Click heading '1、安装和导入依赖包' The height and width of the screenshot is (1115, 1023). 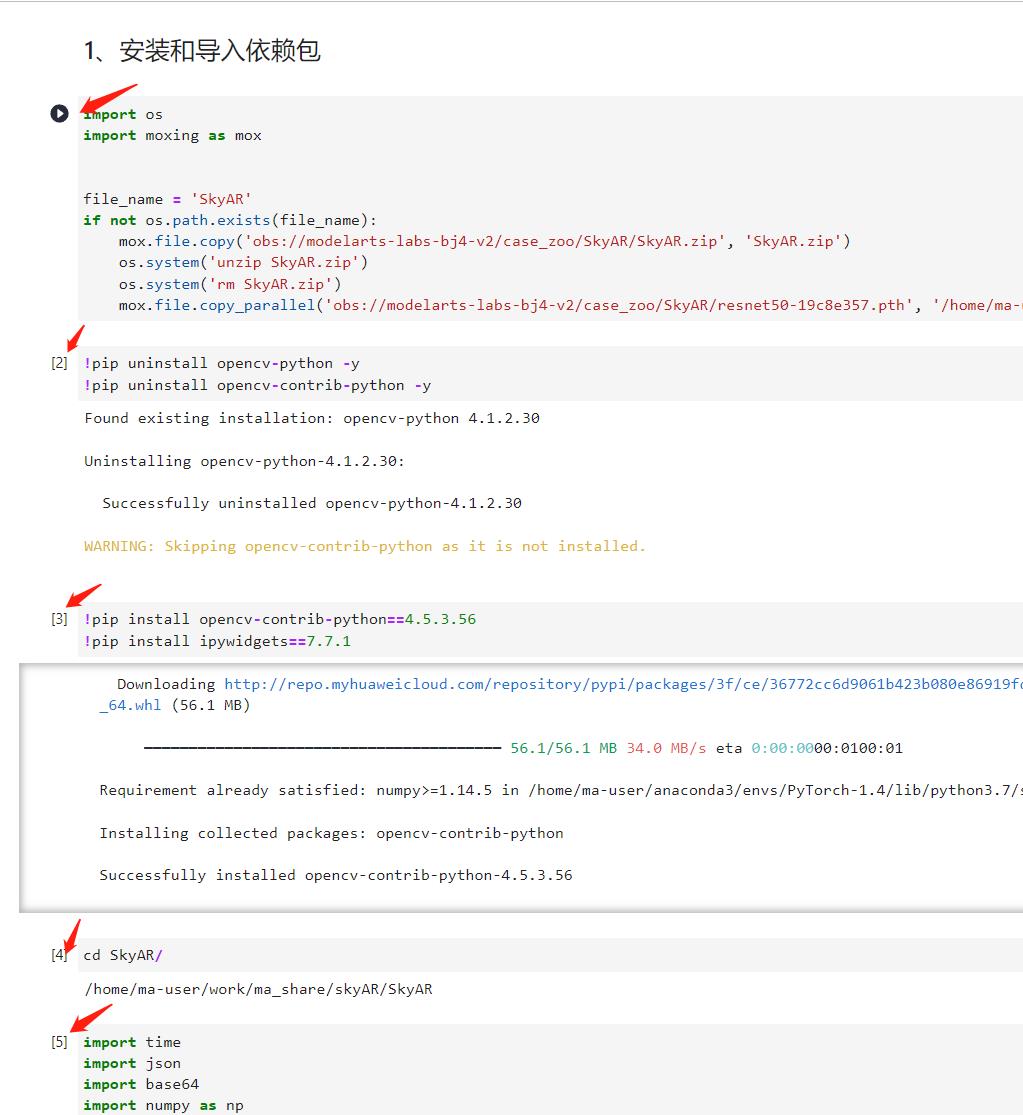coord(202,50)
